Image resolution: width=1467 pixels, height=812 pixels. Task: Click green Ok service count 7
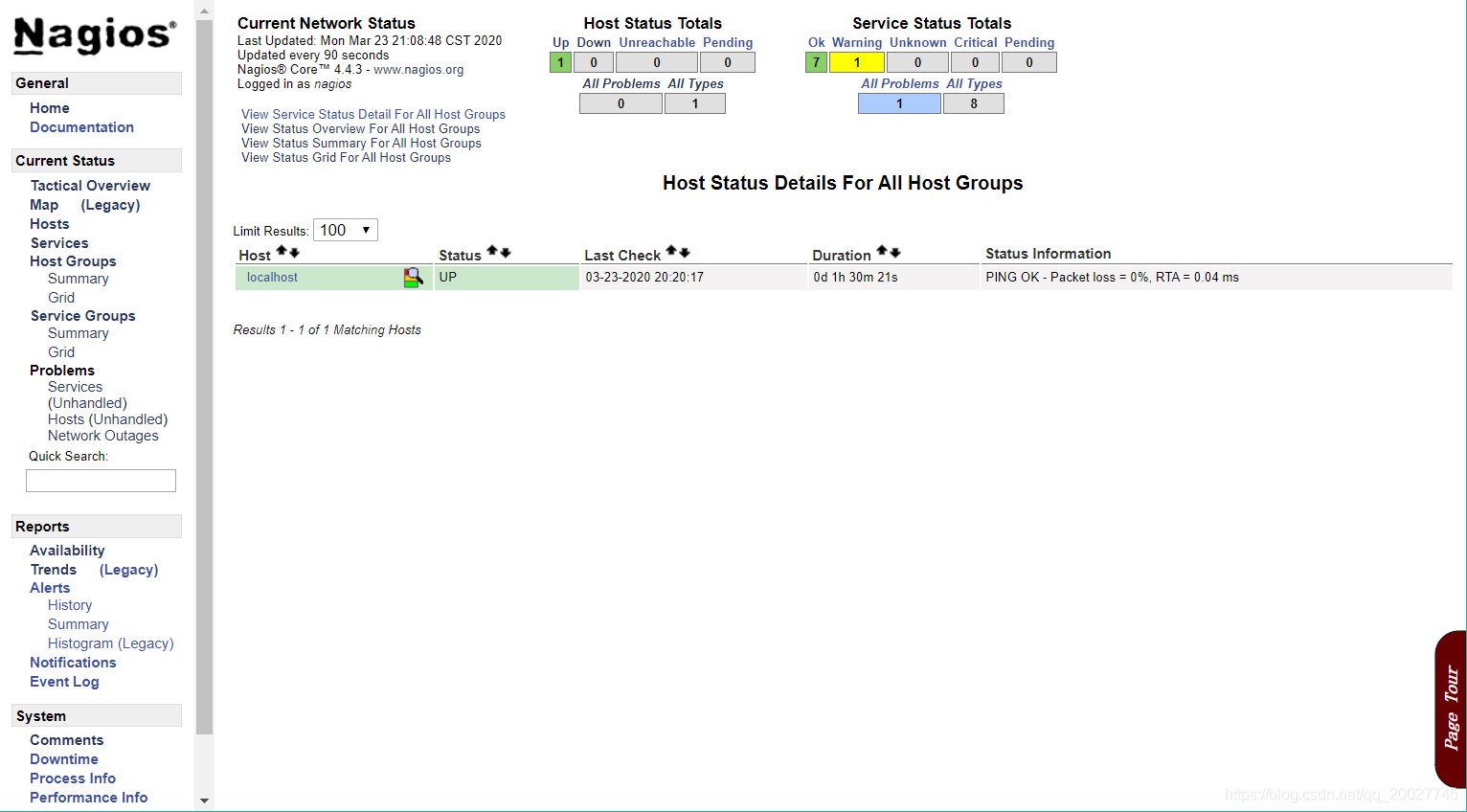tap(816, 62)
